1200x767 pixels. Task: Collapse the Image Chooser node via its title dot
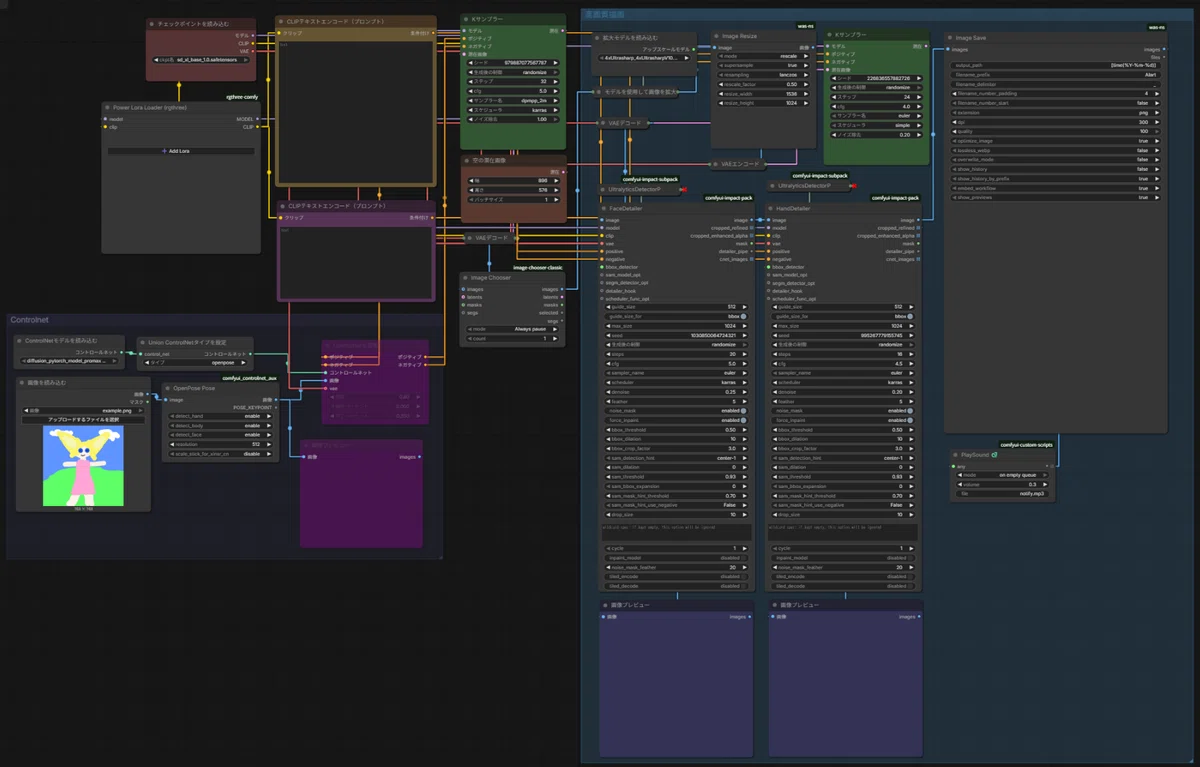pos(467,278)
